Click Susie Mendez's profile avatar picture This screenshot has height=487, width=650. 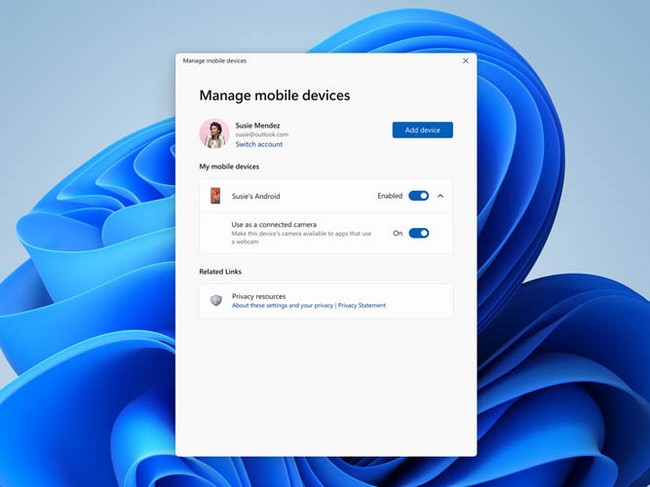click(214, 133)
